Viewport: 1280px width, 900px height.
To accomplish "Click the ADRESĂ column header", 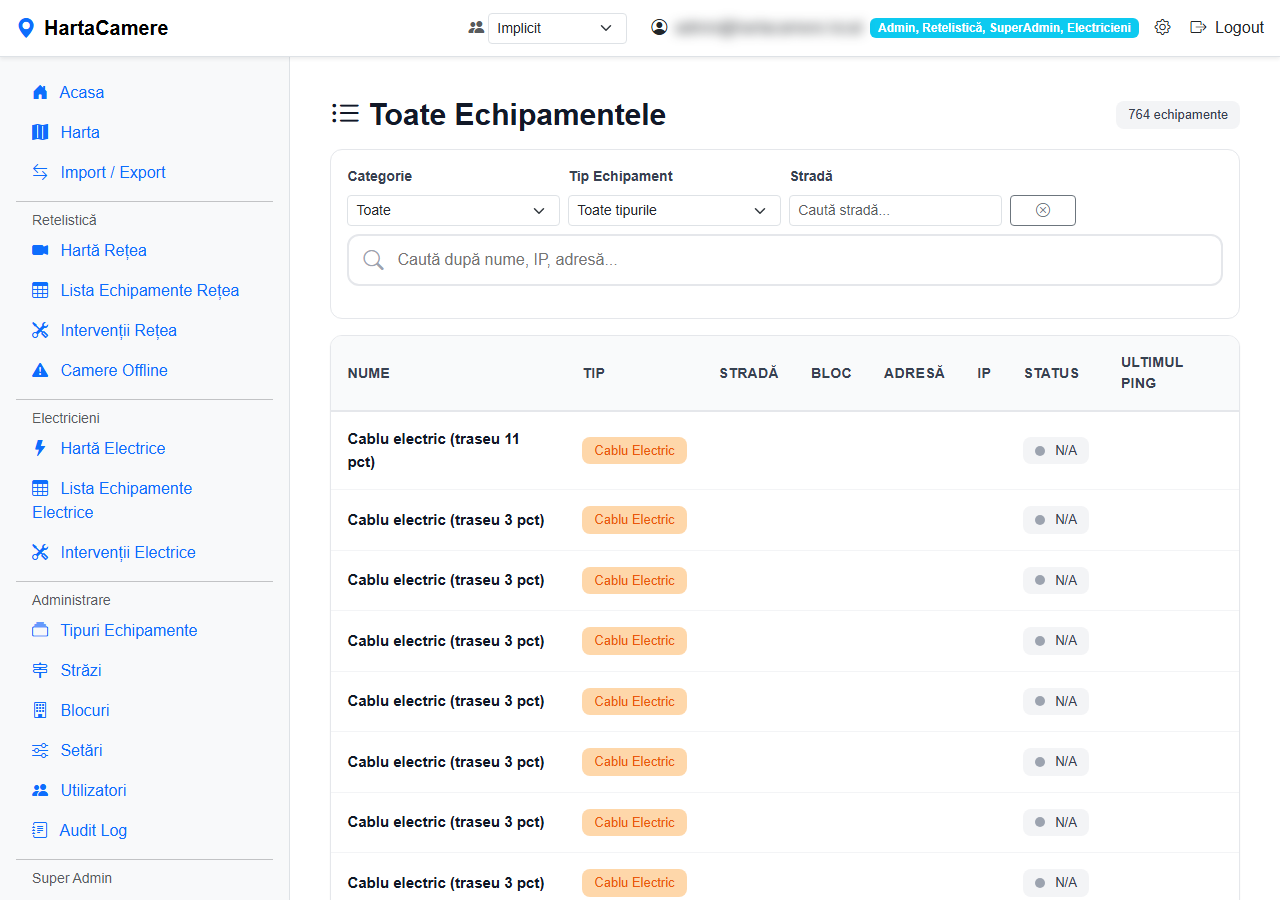I will (x=914, y=373).
